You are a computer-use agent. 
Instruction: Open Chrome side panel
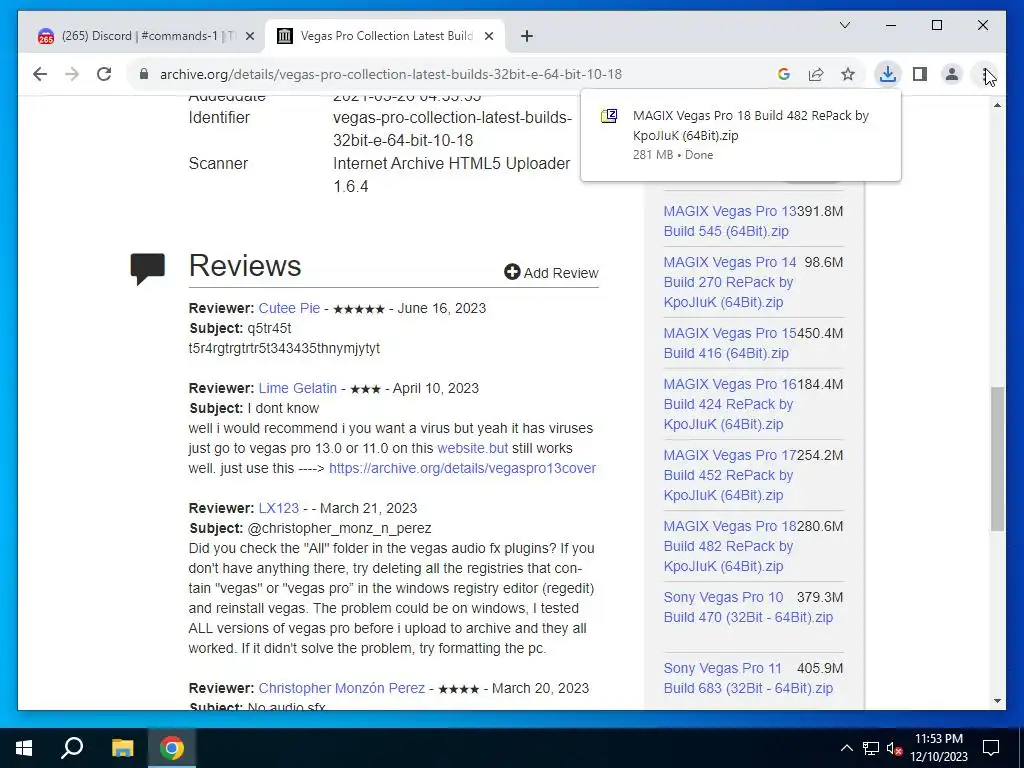920,74
